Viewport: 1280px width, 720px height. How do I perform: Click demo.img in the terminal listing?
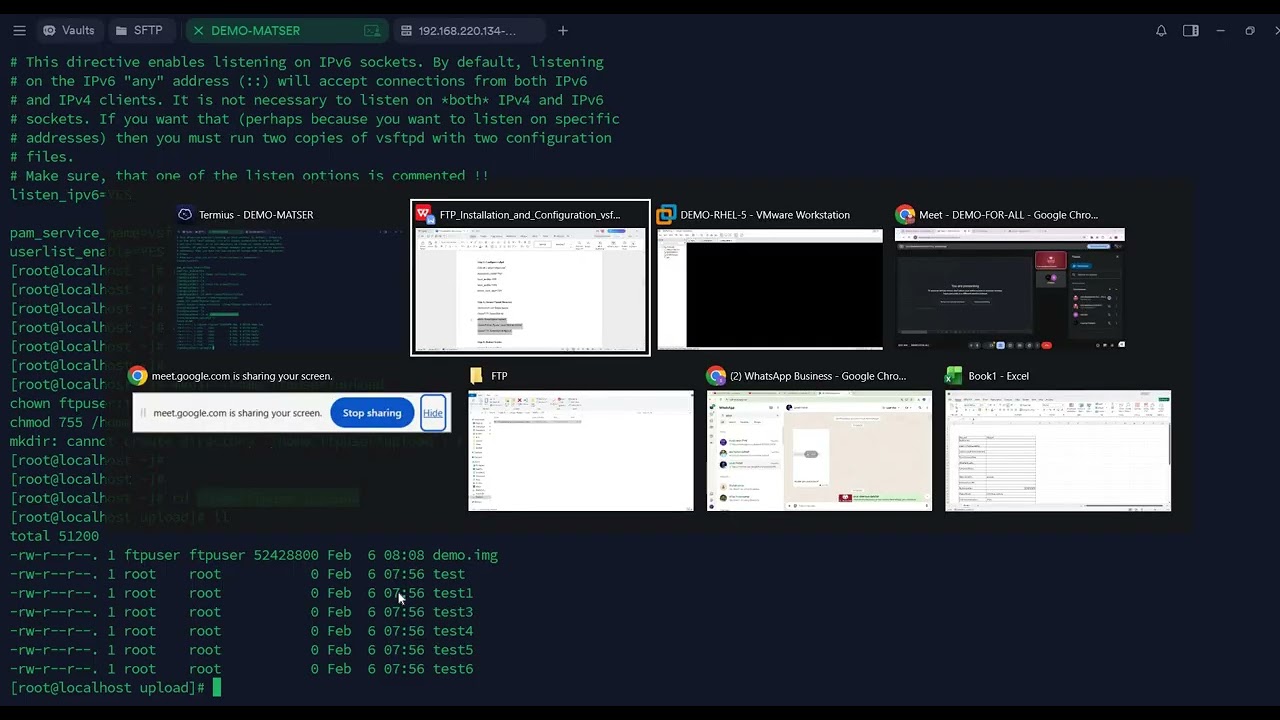(x=465, y=555)
